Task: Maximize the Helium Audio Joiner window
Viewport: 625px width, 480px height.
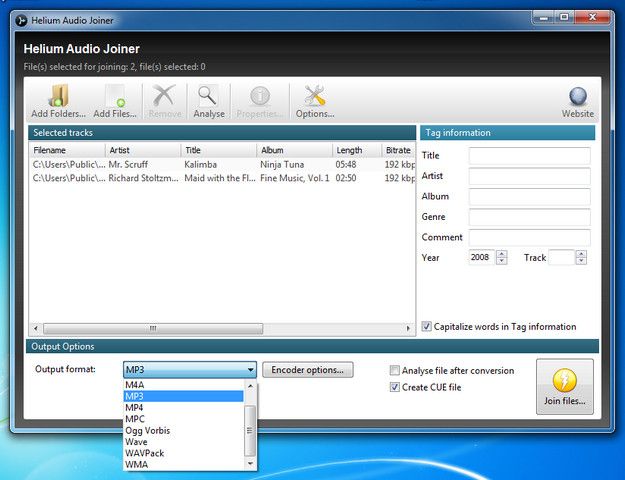Action: coord(564,18)
